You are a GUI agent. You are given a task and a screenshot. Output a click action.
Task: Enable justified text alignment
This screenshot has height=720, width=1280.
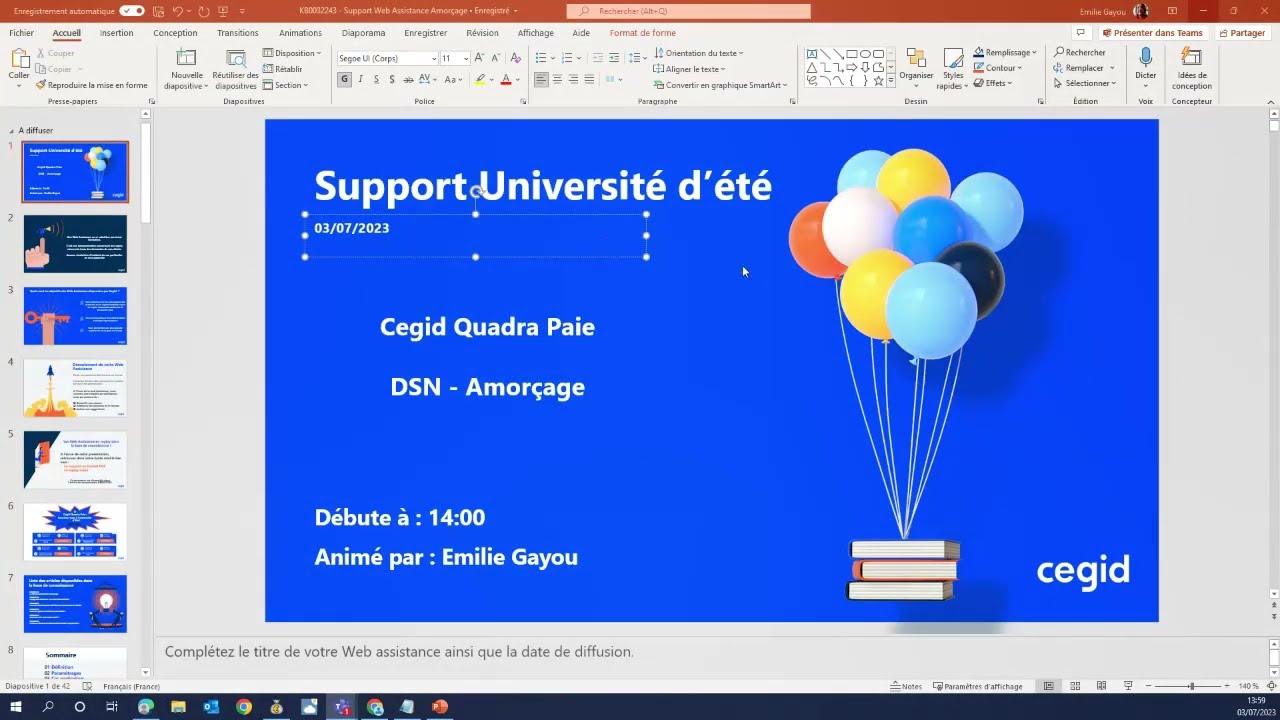point(589,79)
